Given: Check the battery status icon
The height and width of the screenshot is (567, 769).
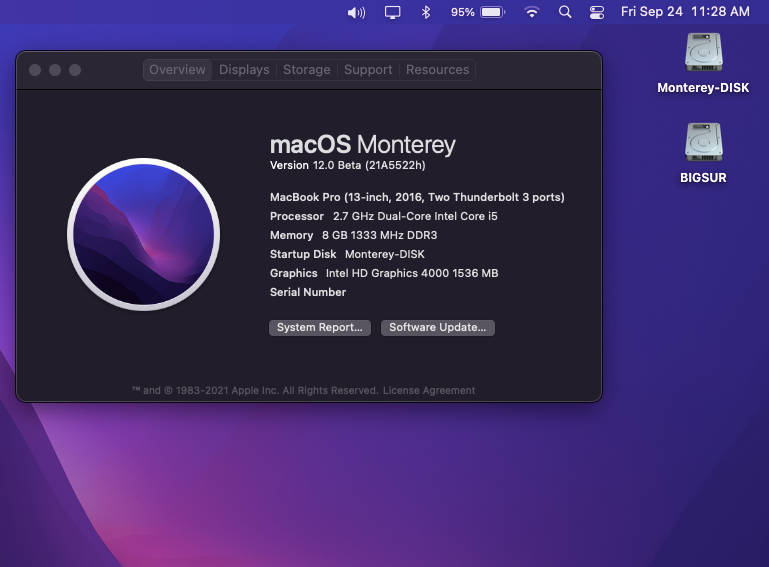Looking at the screenshot, I should (493, 12).
